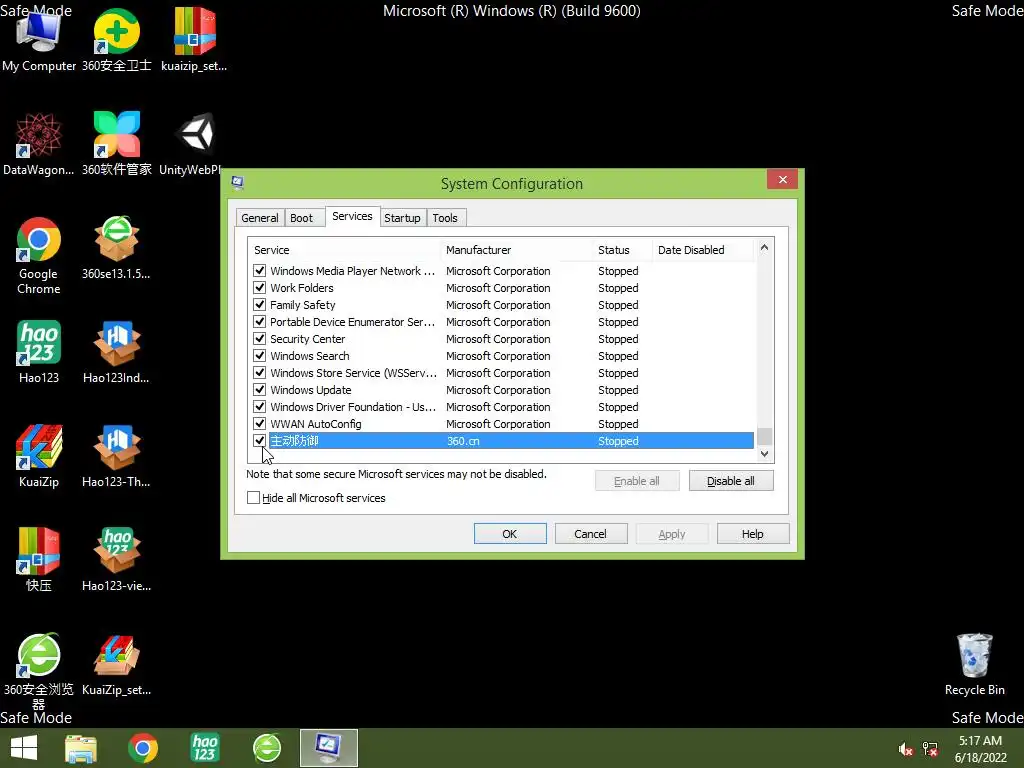
Task: Select the 360.cn manufacturer cell
Action: coord(463,441)
